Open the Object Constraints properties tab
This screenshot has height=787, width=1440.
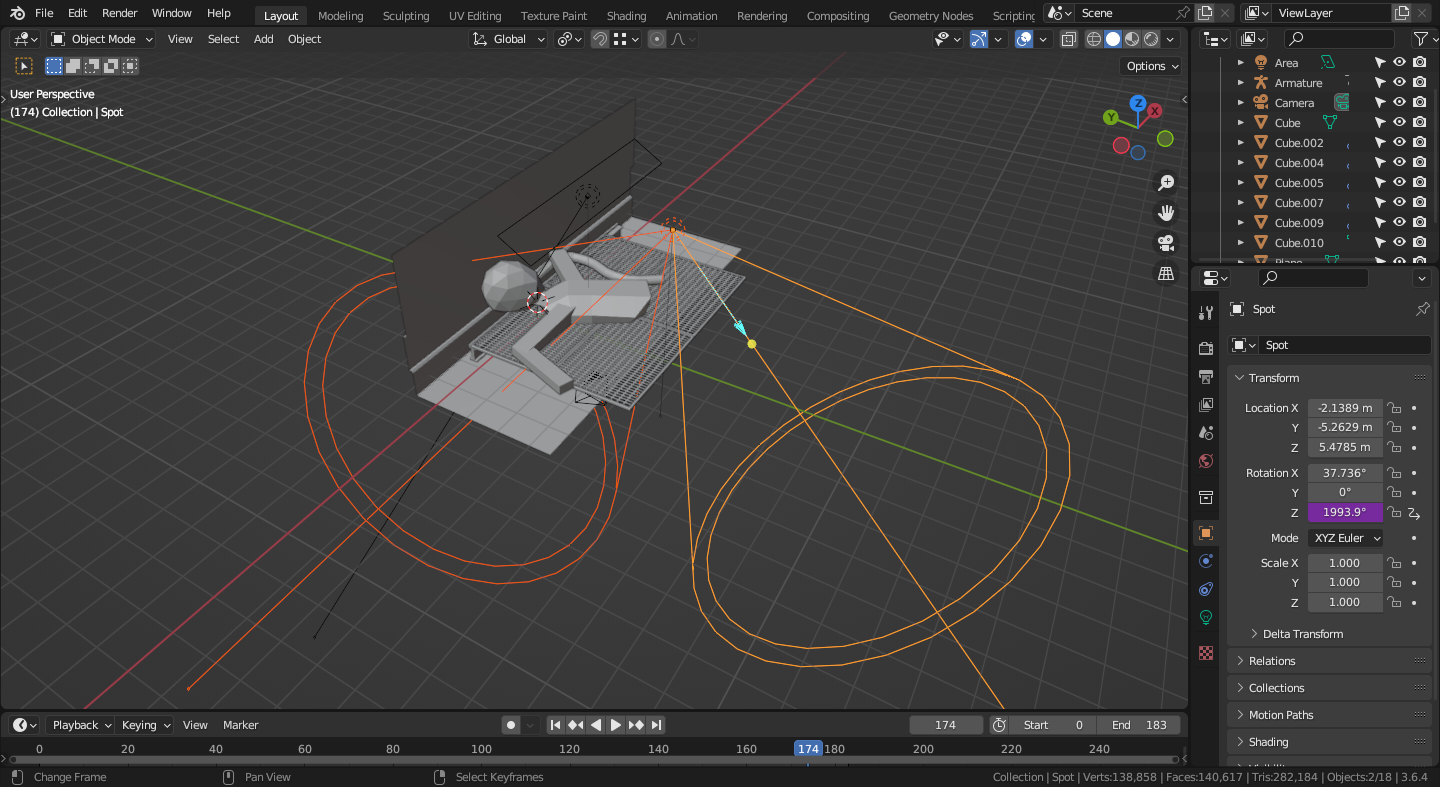tap(1206, 589)
